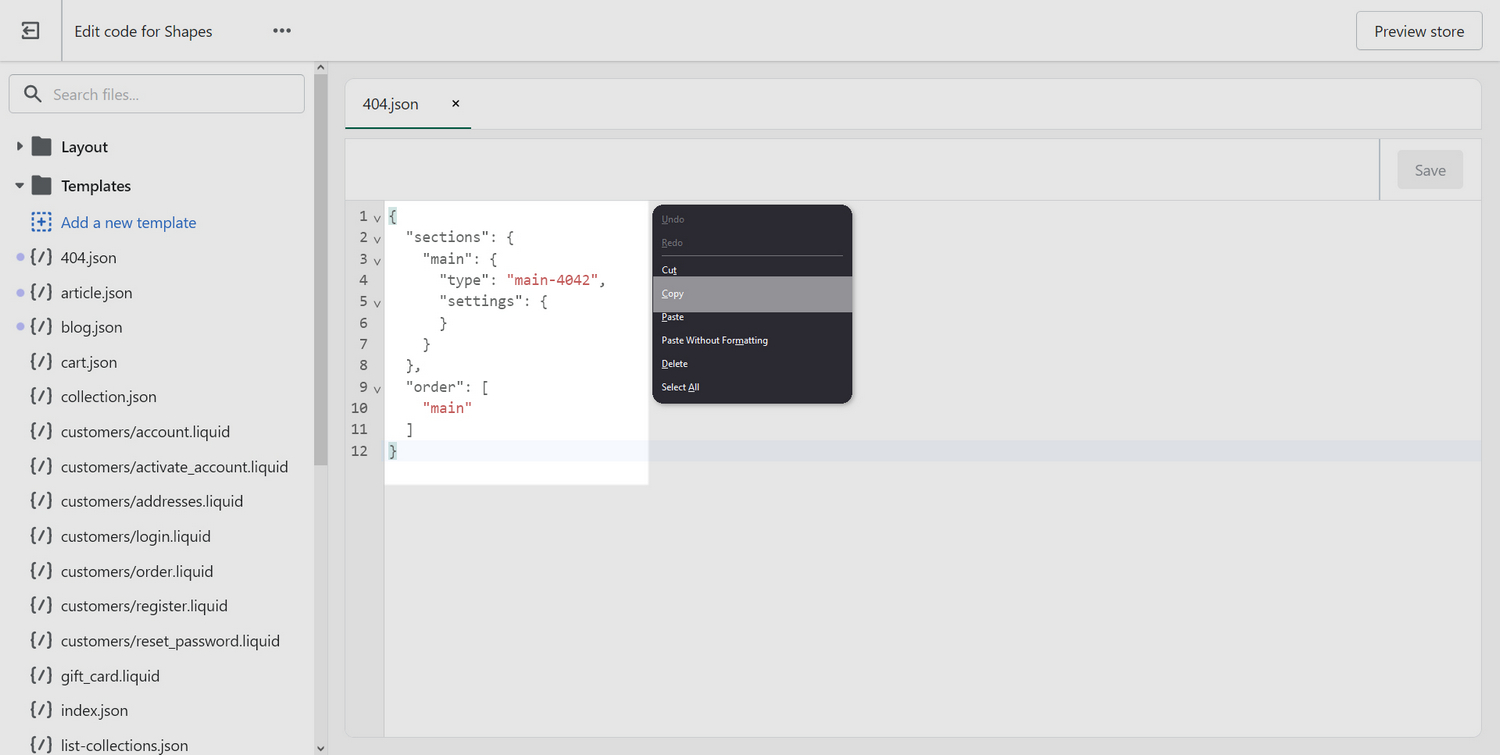Click the search magnifier icon
The height and width of the screenshot is (755, 1500).
[33, 94]
